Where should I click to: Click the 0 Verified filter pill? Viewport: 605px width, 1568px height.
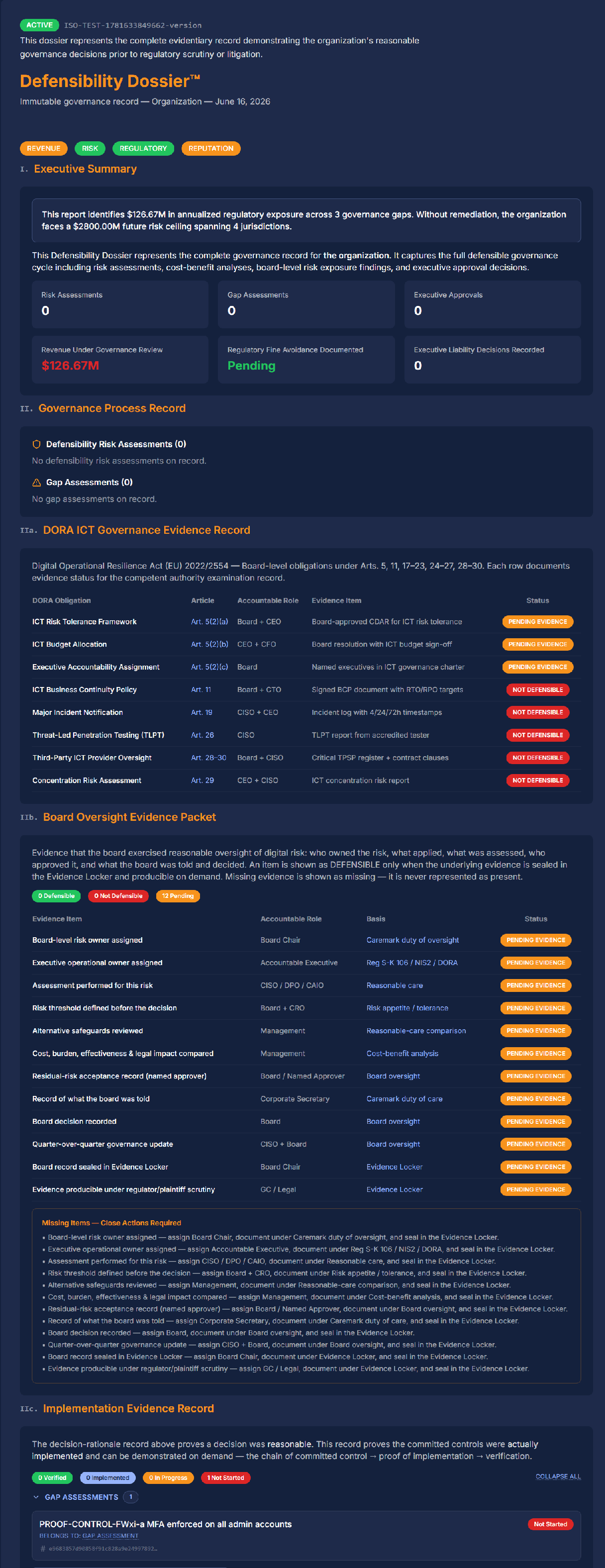coord(52,1477)
